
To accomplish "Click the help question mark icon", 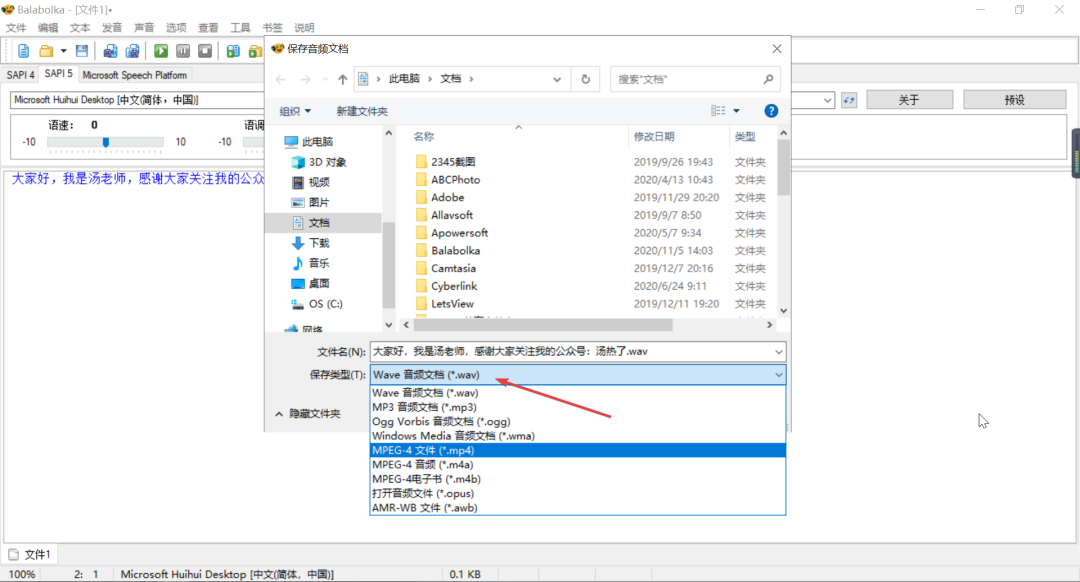I will [770, 110].
